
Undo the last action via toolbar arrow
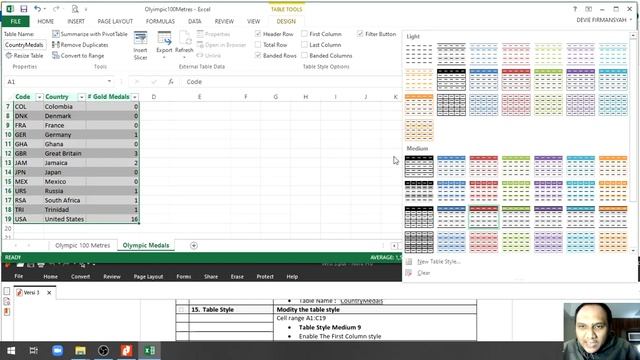38,9
